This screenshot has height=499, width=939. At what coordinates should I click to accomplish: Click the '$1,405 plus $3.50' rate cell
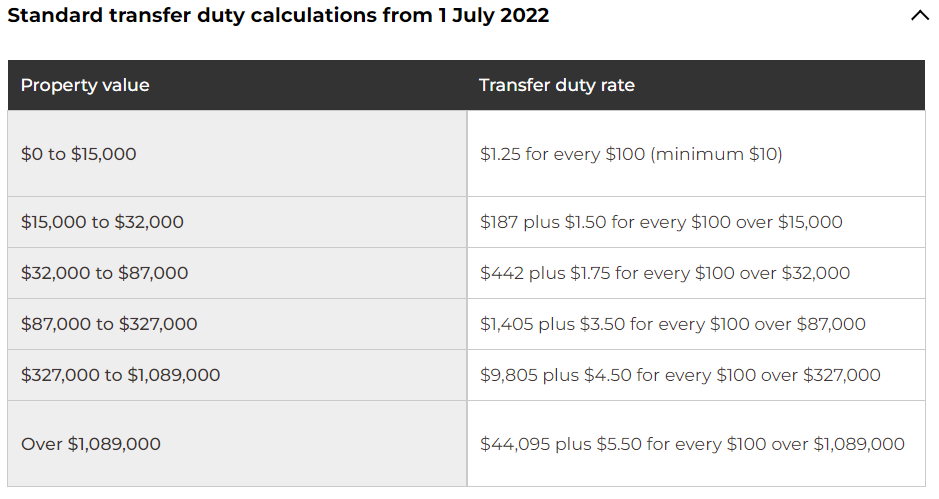click(x=696, y=324)
